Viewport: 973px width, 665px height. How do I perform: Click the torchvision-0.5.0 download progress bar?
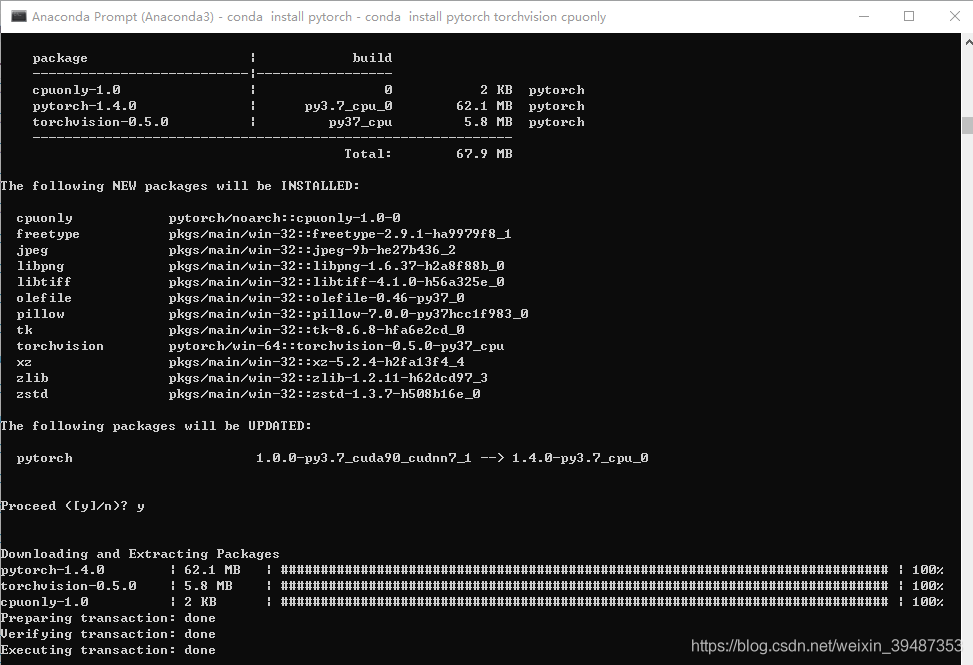click(585, 586)
